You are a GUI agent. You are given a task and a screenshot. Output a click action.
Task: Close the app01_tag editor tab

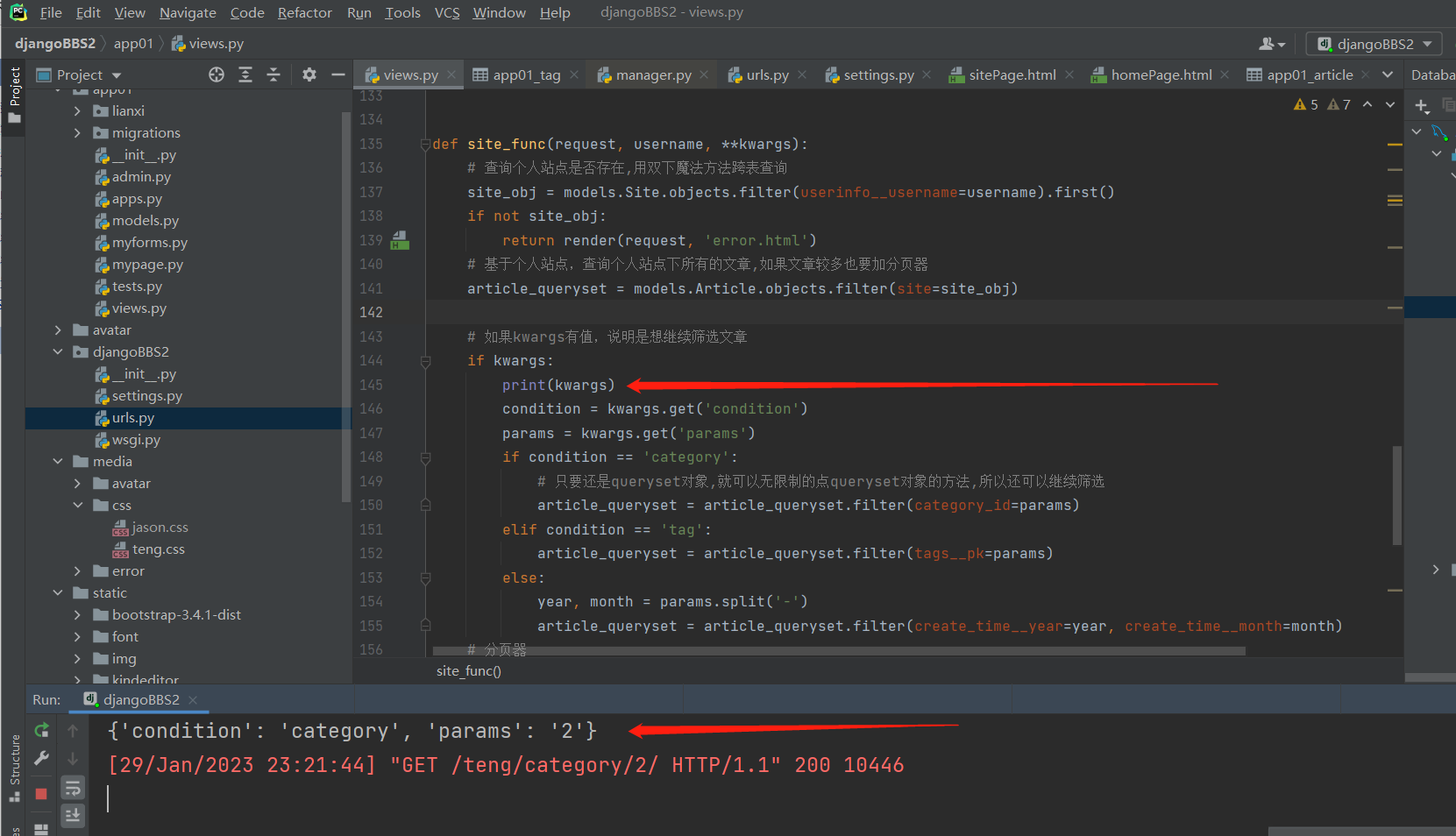point(574,74)
